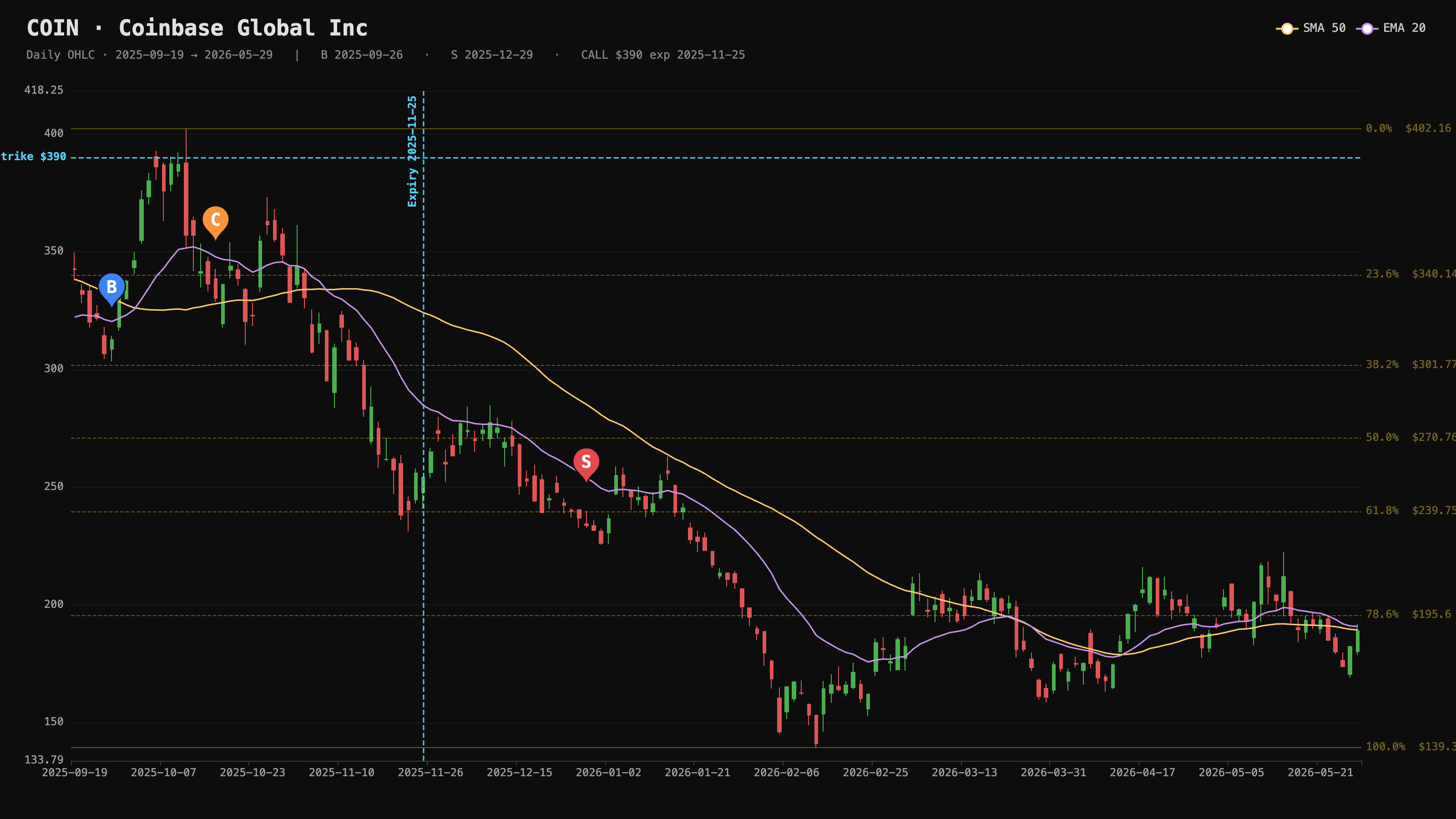The width and height of the screenshot is (1456, 819).
Task: Click the chart title COIN · Coinbase Global Inc
Action: click(x=197, y=28)
